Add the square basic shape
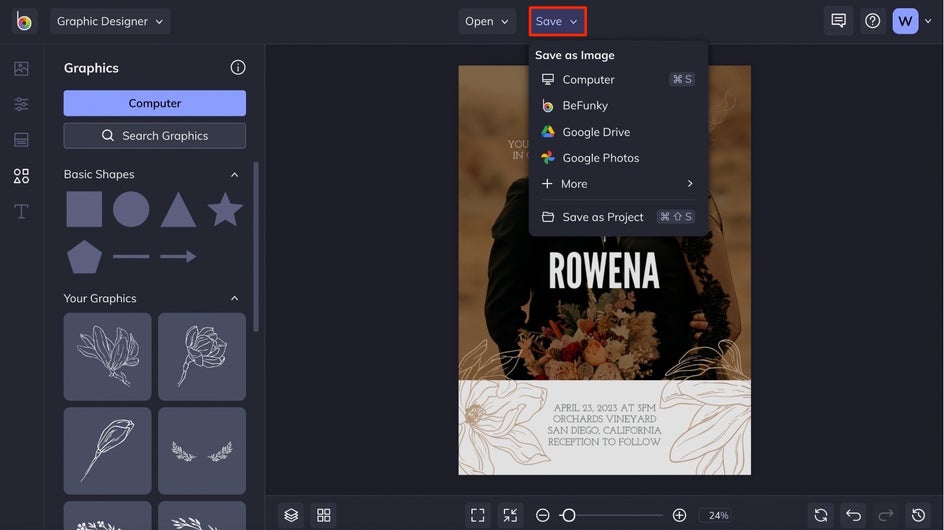Screen dimensions: 944x530 pyautogui.click(x=84, y=210)
